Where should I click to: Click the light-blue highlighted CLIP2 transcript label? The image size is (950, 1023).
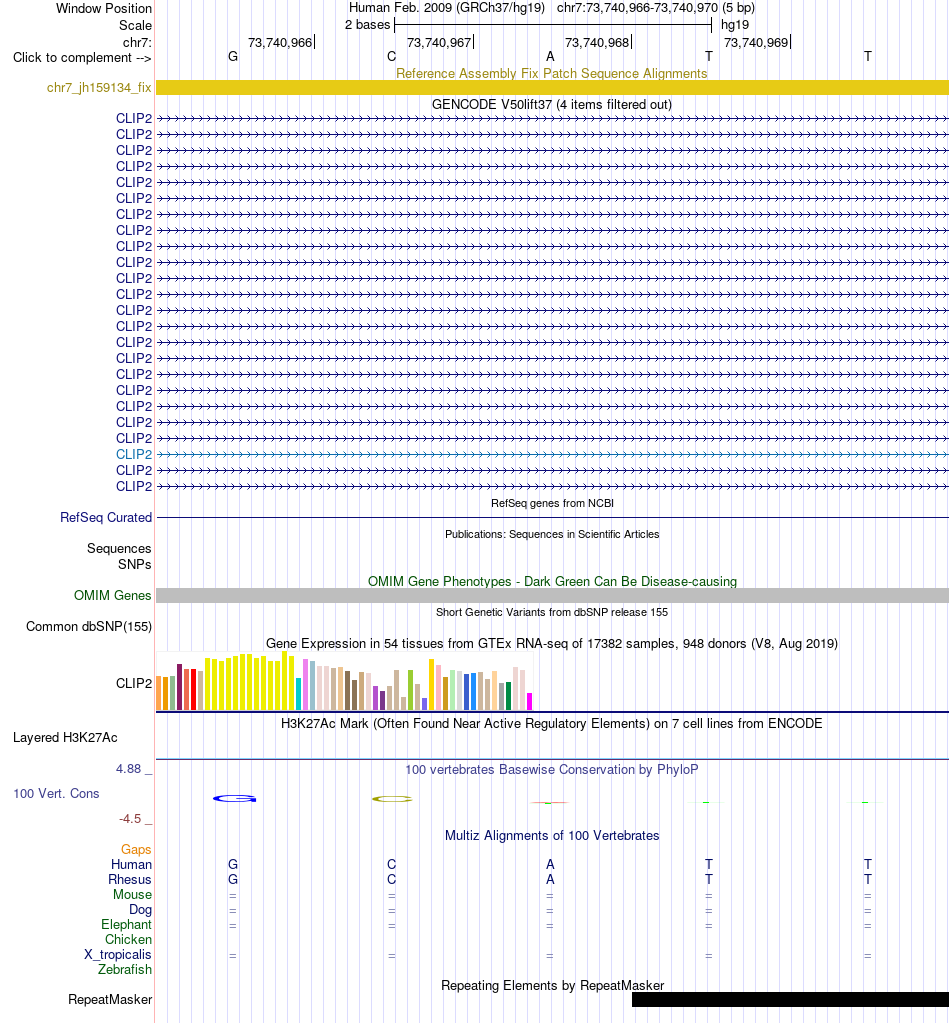click(x=134, y=454)
